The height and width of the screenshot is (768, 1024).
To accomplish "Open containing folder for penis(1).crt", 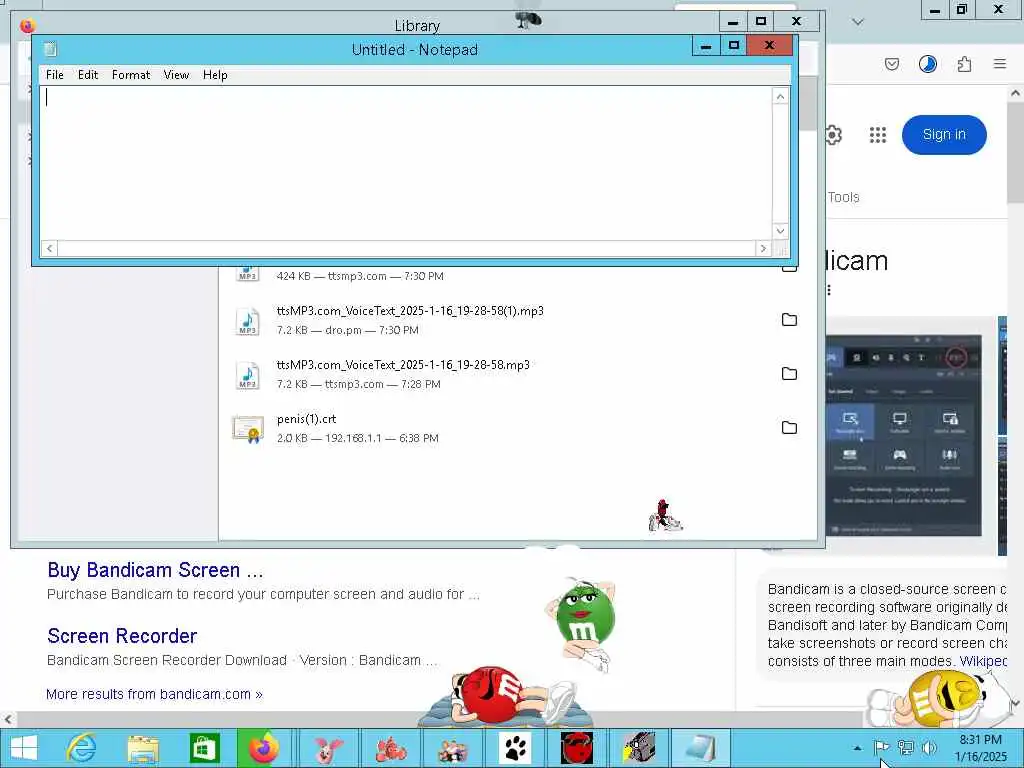I will (x=790, y=428).
